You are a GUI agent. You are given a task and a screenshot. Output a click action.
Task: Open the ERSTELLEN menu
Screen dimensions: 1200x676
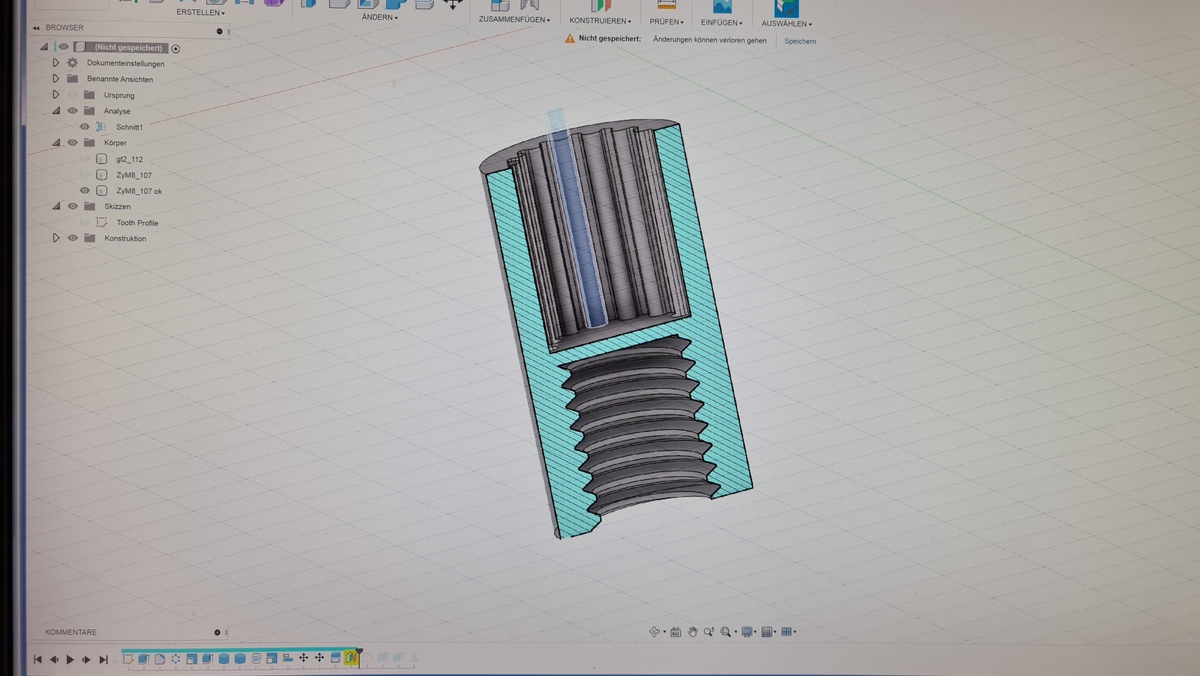pyautogui.click(x=201, y=12)
